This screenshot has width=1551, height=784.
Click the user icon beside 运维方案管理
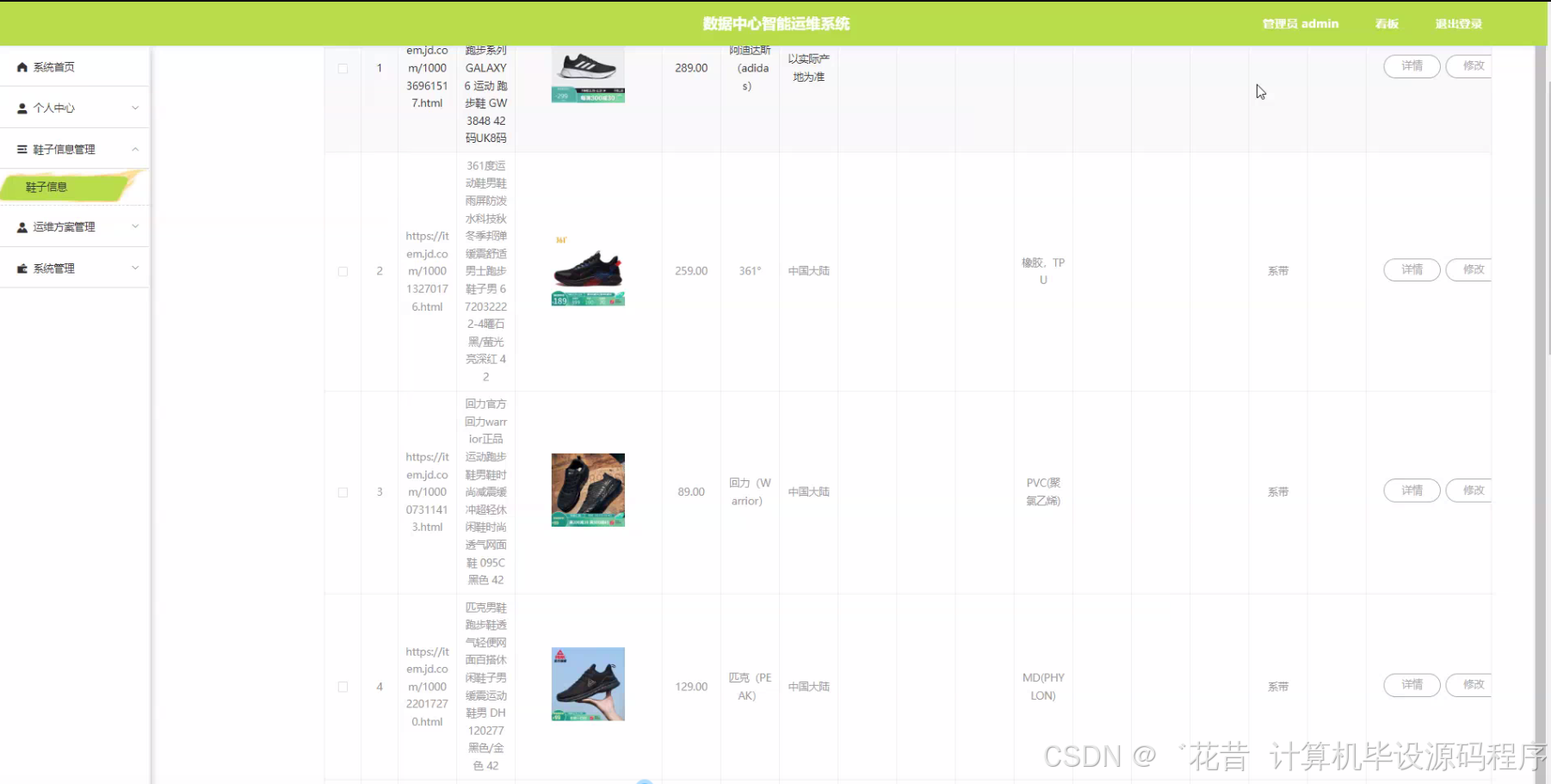[22, 227]
